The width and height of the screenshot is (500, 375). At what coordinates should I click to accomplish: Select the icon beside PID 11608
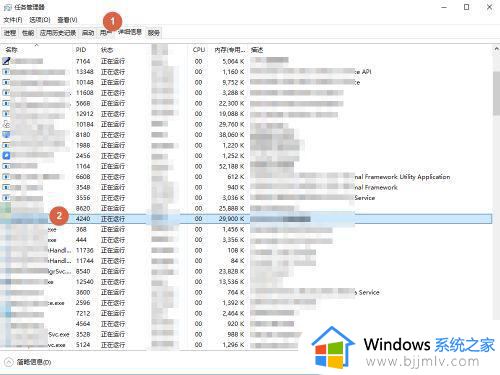6,93
